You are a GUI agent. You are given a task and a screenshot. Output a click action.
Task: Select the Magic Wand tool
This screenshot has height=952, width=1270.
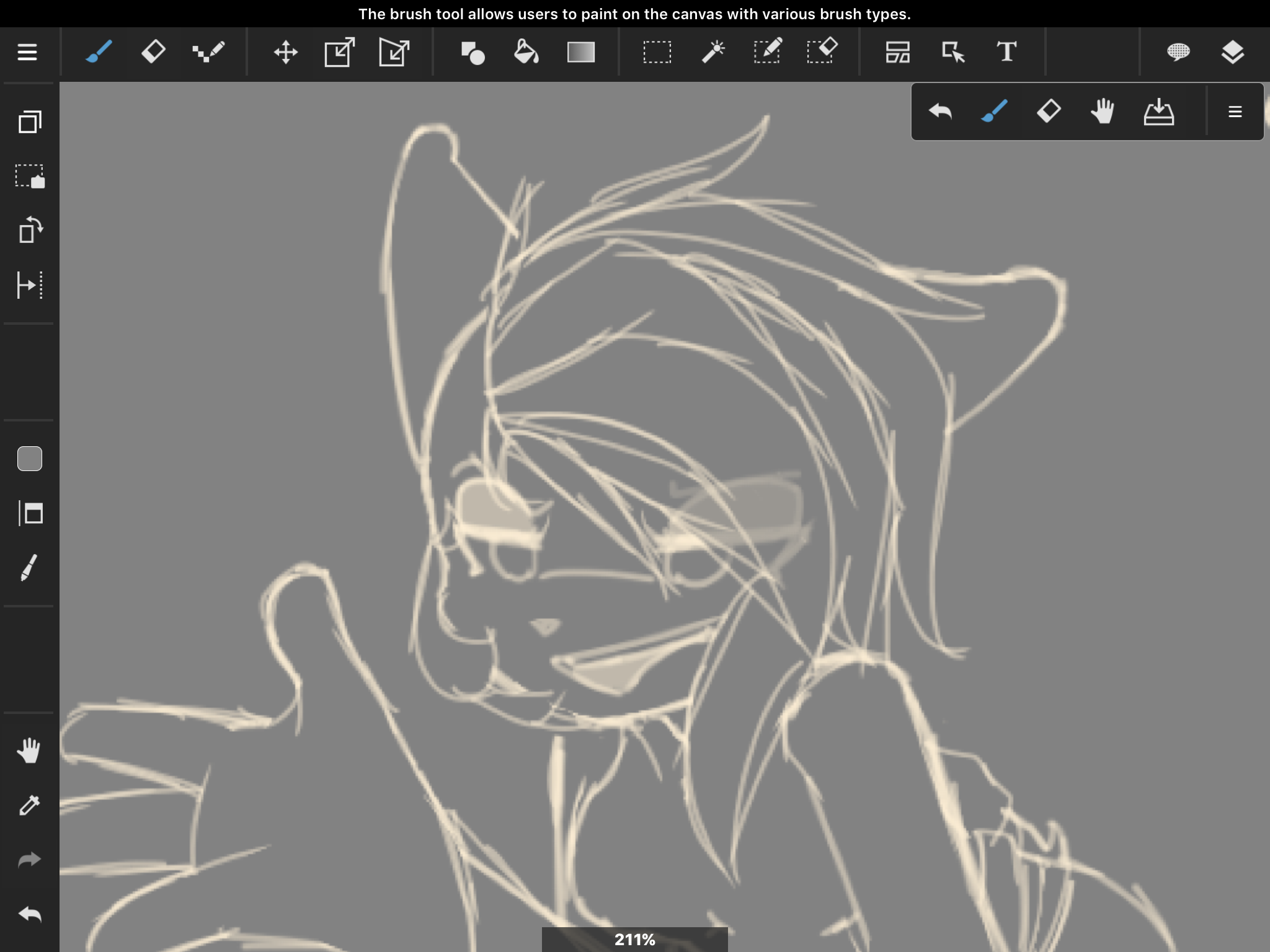click(x=713, y=52)
